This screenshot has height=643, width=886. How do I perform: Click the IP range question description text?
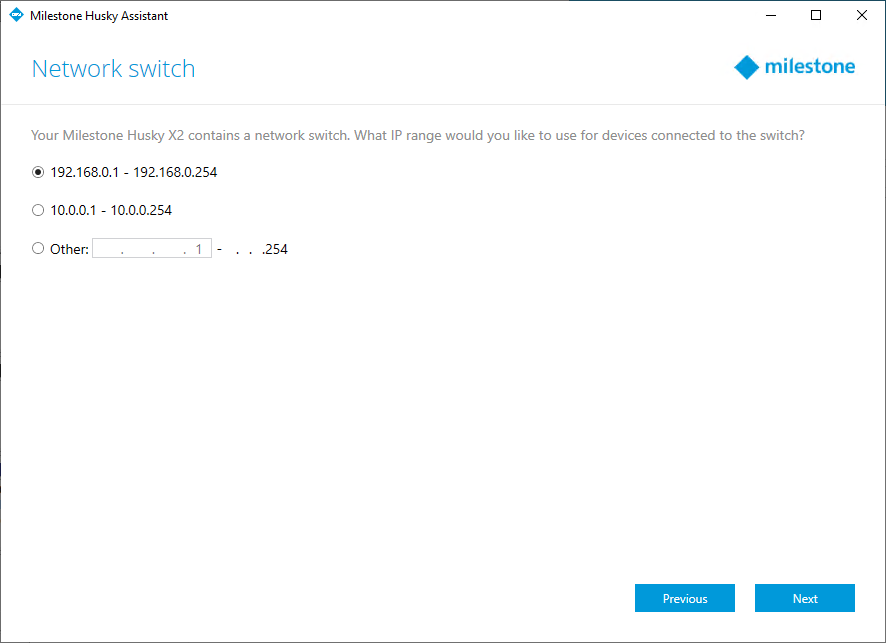pyautogui.click(x=418, y=135)
